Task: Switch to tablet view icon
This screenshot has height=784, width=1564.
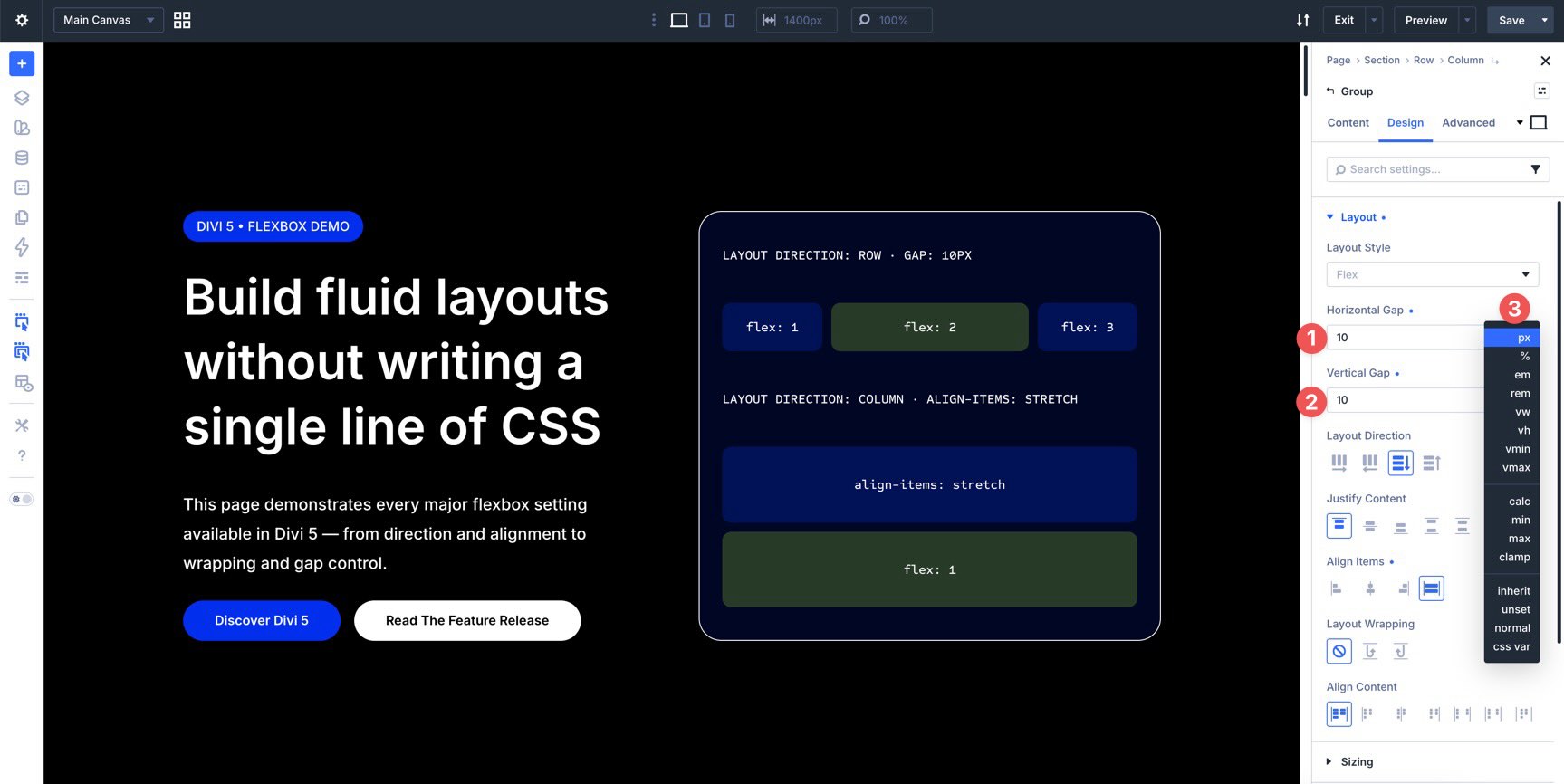Action: click(x=705, y=20)
